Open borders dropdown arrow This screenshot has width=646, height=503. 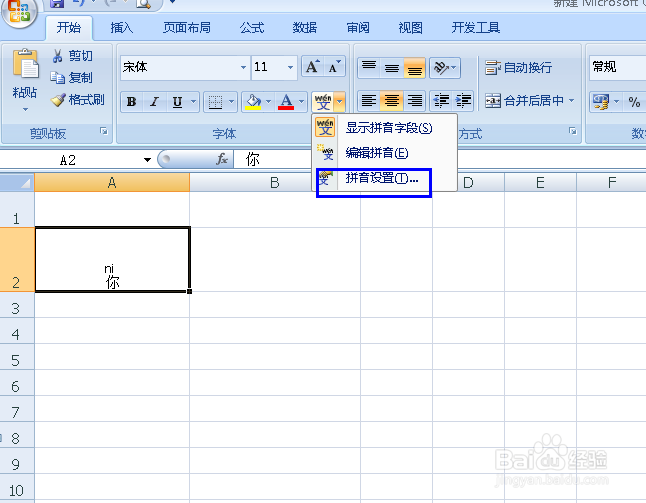(x=231, y=102)
